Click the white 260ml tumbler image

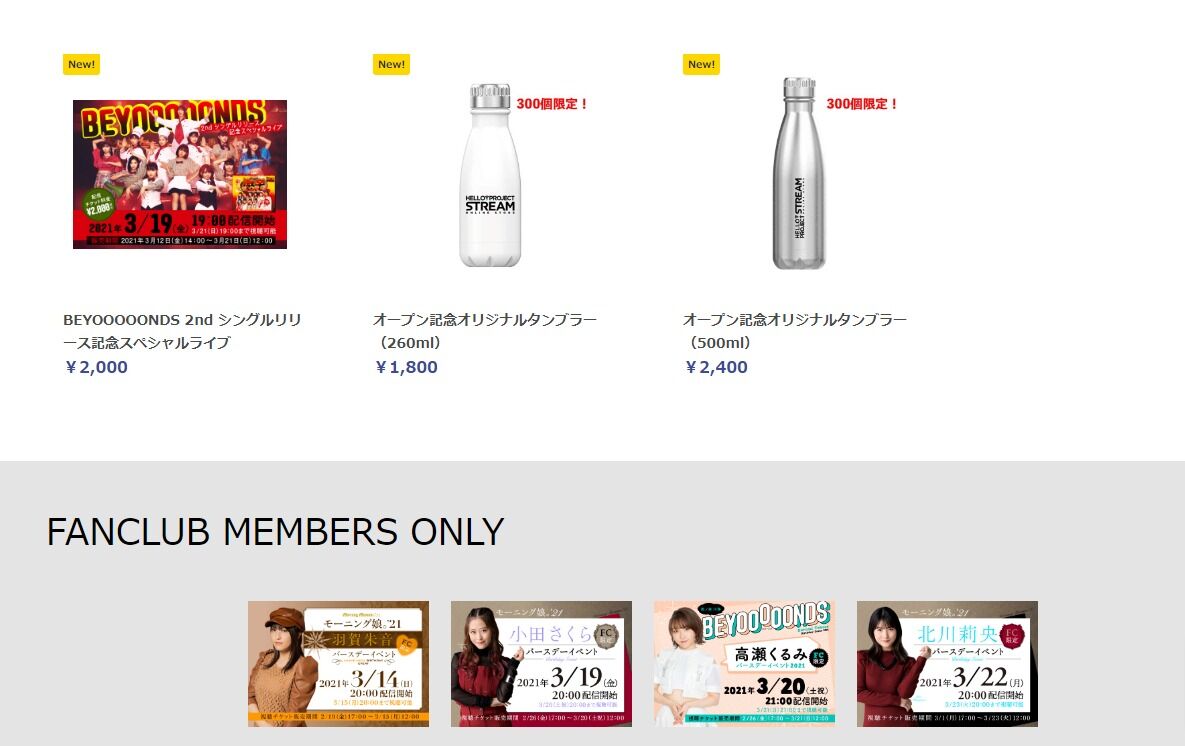[x=490, y=175]
